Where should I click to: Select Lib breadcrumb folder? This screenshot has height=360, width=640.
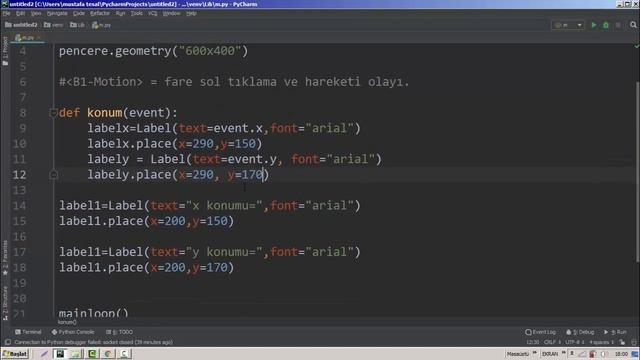tap(77, 25)
